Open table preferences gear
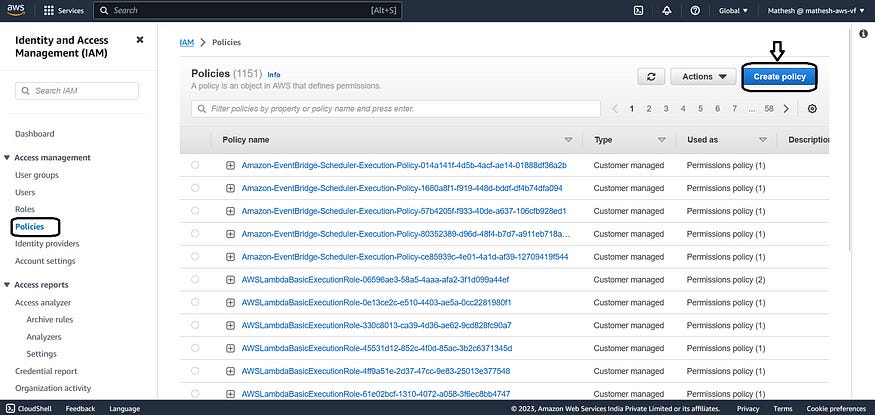The height and width of the screenshot is (415, 875). [812, 109]
